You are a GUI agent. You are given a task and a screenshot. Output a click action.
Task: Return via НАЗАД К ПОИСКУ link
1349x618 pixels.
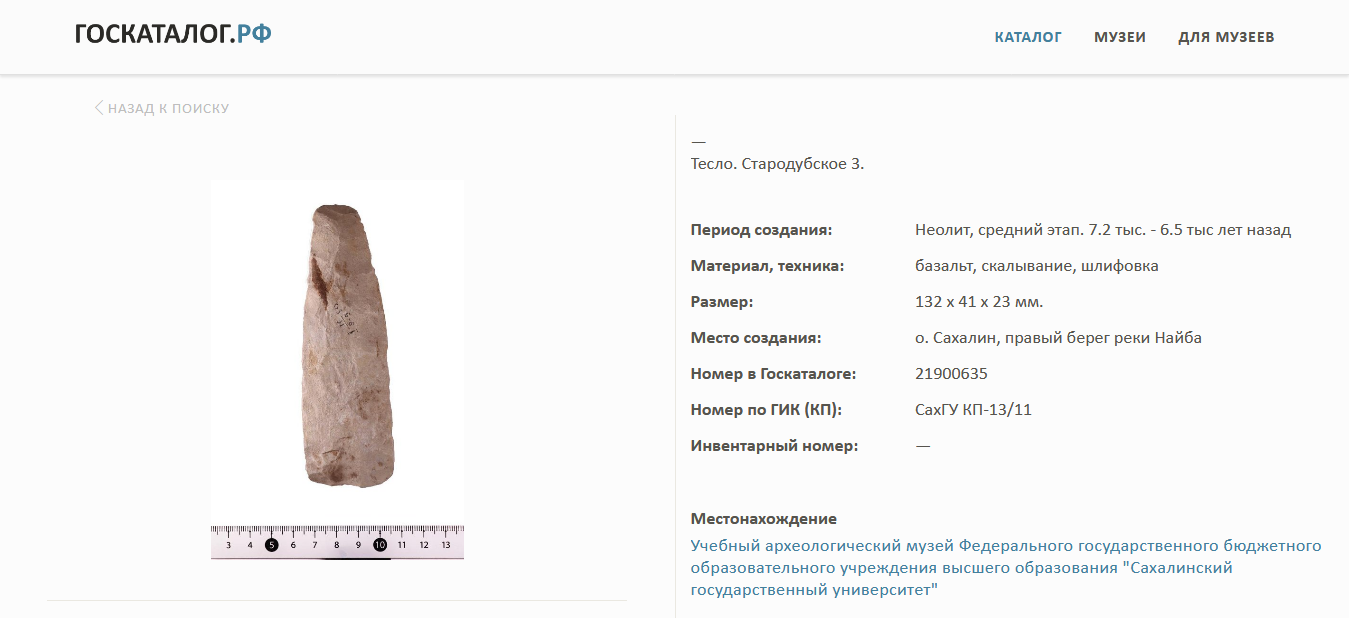coord(162,108)
